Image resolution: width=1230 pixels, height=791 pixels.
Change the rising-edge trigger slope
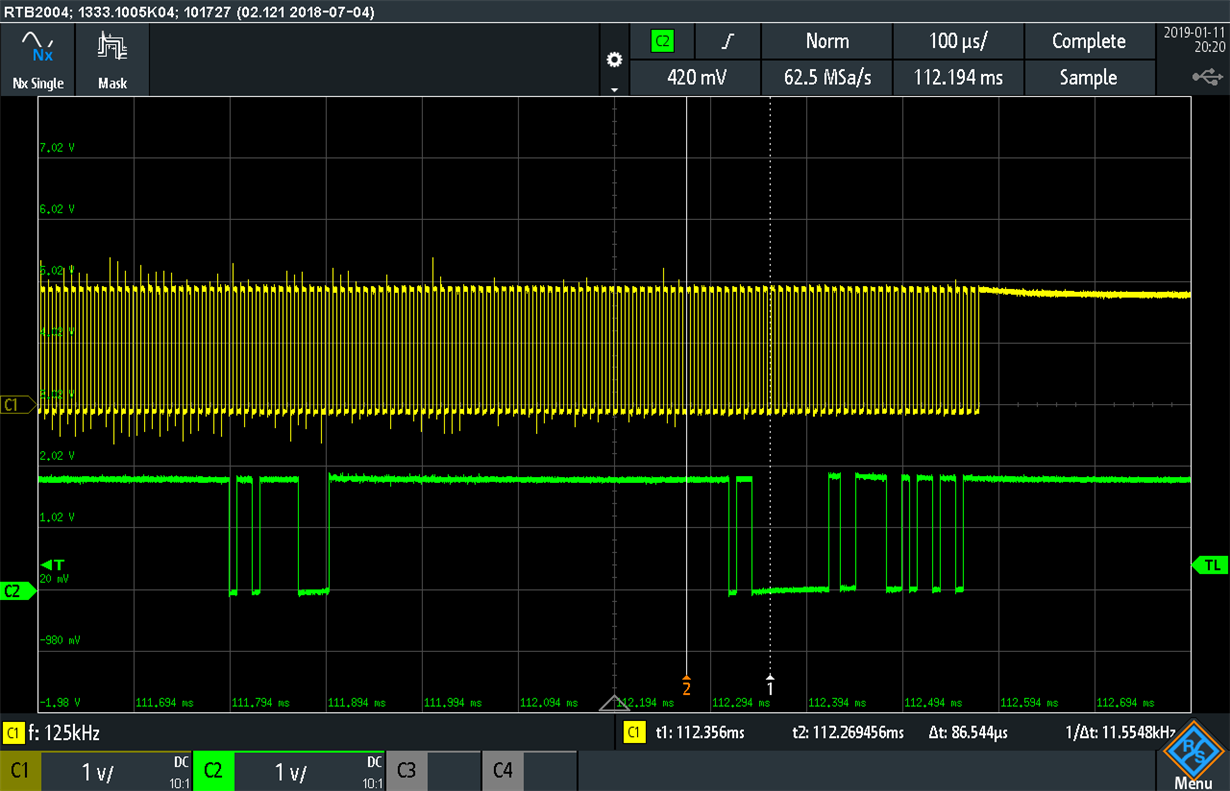pos(727,41)
